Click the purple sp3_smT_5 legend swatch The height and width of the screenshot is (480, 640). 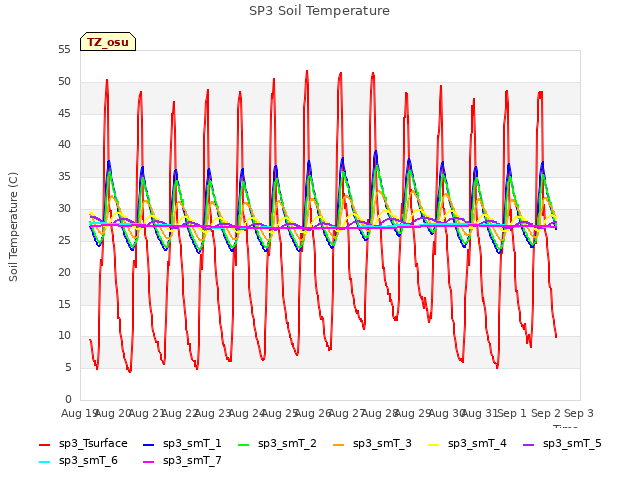coord(529,444)
